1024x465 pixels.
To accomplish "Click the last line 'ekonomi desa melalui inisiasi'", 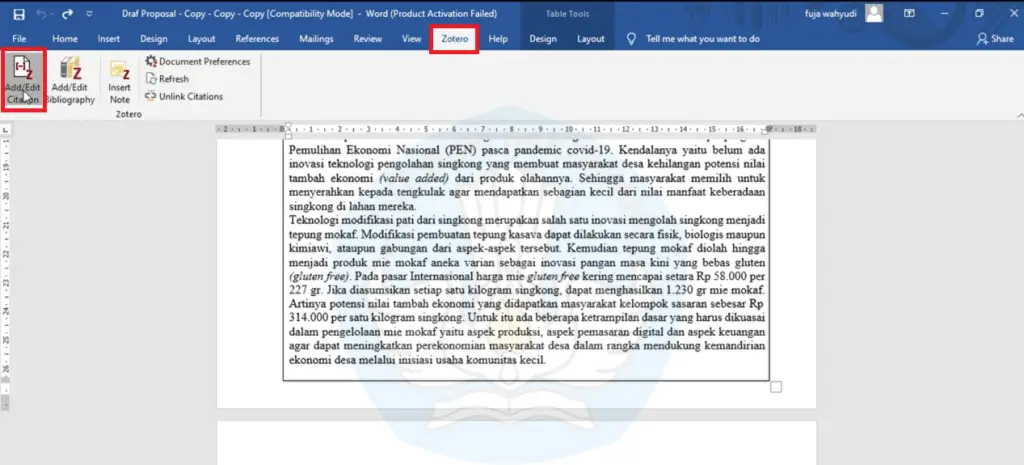I will [x=417, y=361].
